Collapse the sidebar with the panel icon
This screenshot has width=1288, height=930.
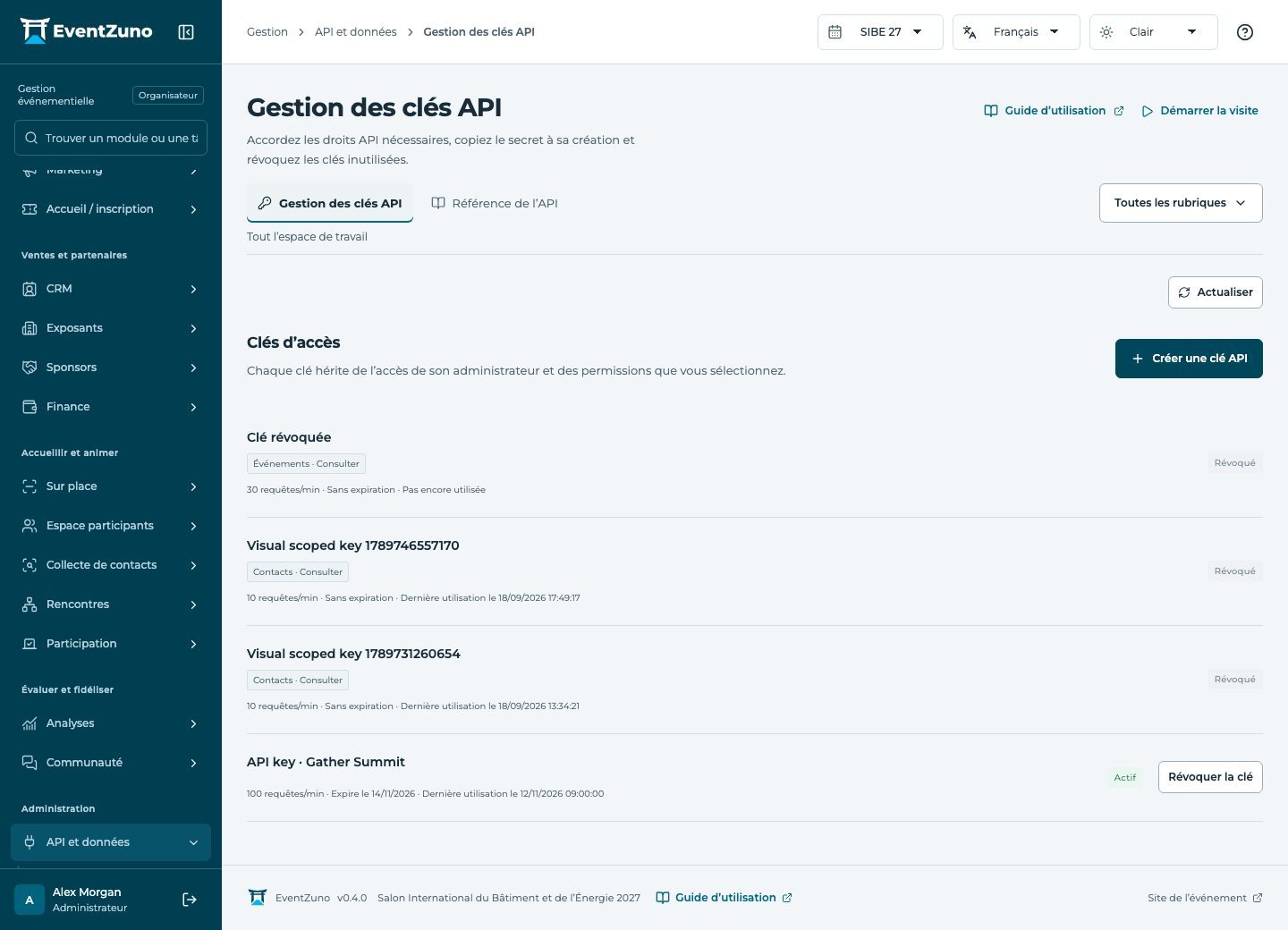186,32
